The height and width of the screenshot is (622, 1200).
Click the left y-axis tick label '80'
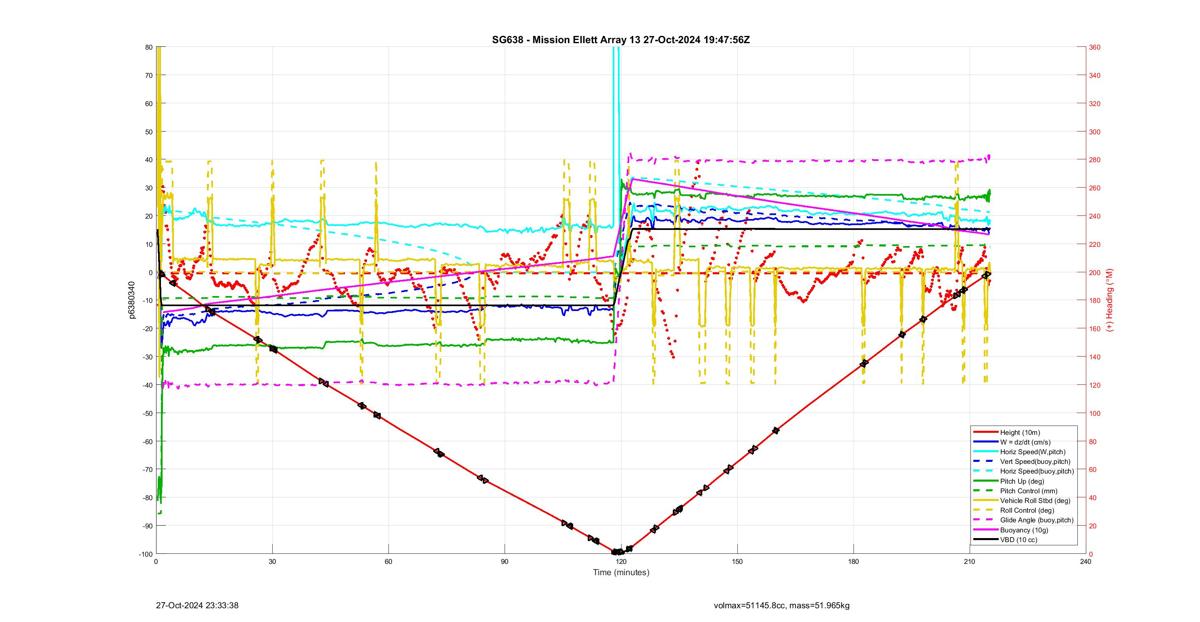(148, 47)
